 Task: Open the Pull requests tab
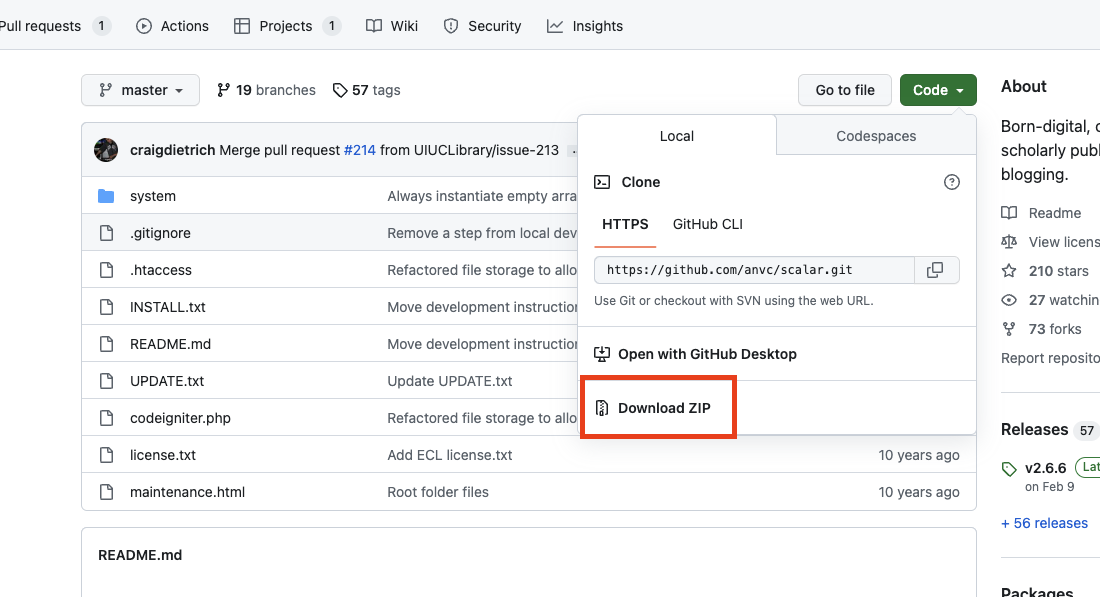click(55, 26)
